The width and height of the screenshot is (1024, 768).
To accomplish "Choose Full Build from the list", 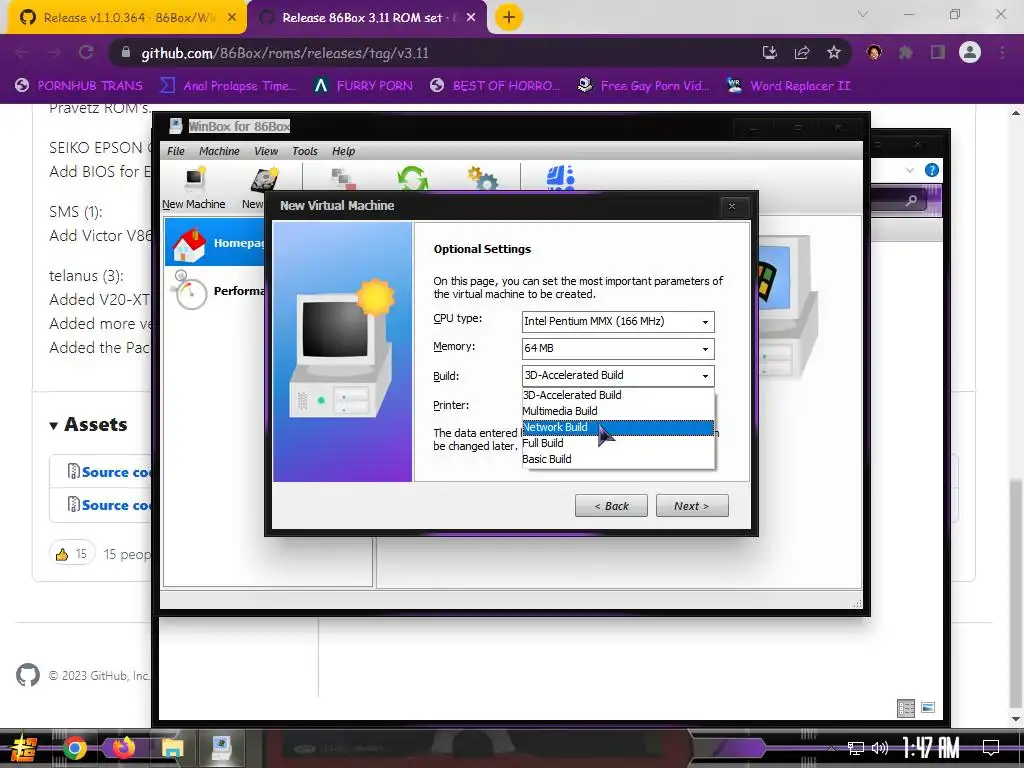I will pos(618,443).
